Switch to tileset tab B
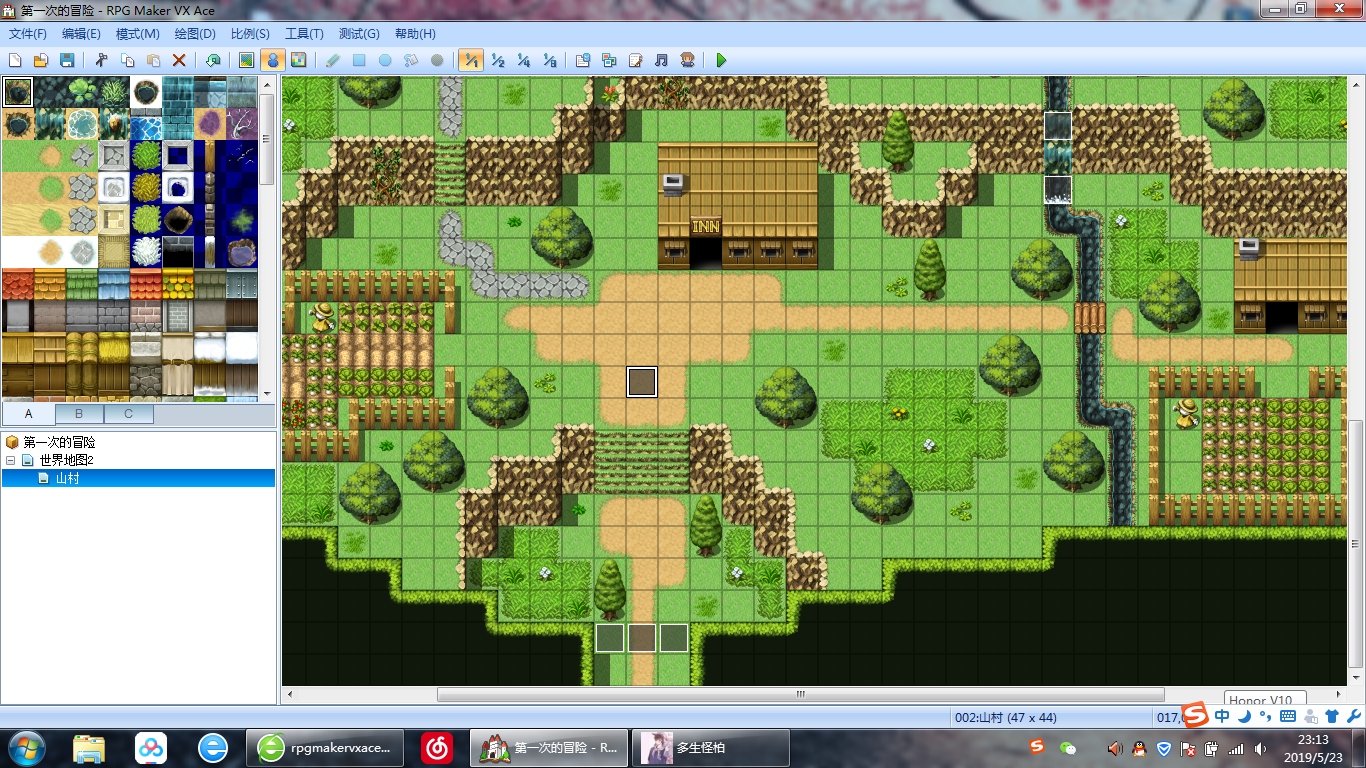The width and height of the screenshot is (1366, 768). click(x=79, y=414)
